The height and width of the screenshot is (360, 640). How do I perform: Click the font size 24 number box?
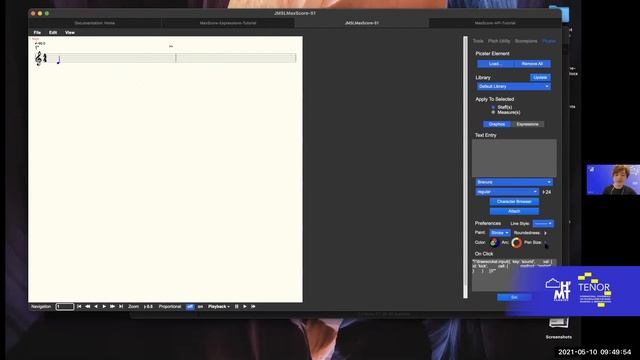[x=547, y=192]
